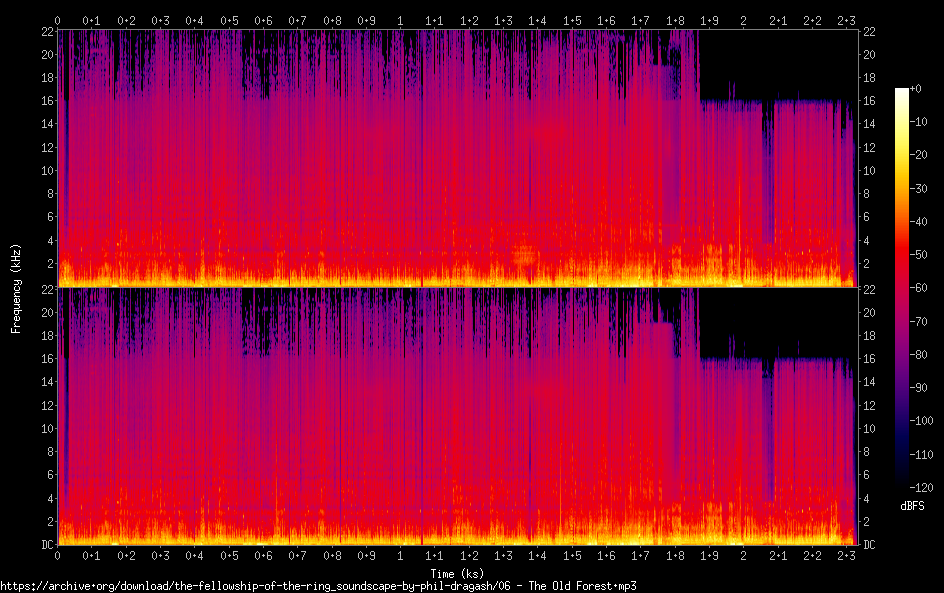Click the "Frequency (kHz)" axis label
Screen dimensions: 944x593
click(x=16, y=287)
